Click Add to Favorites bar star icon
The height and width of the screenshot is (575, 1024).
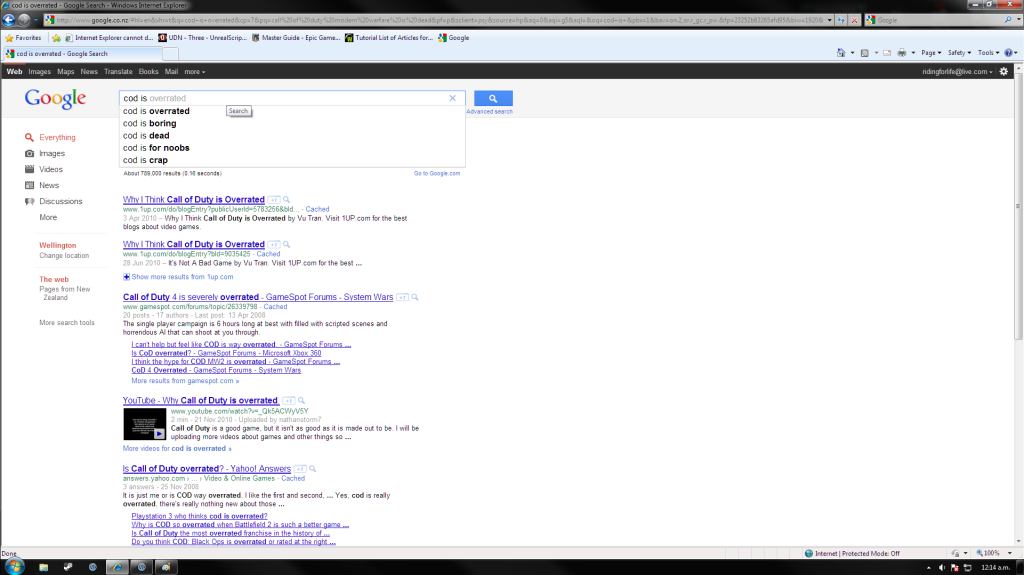(x=56, y=38)
